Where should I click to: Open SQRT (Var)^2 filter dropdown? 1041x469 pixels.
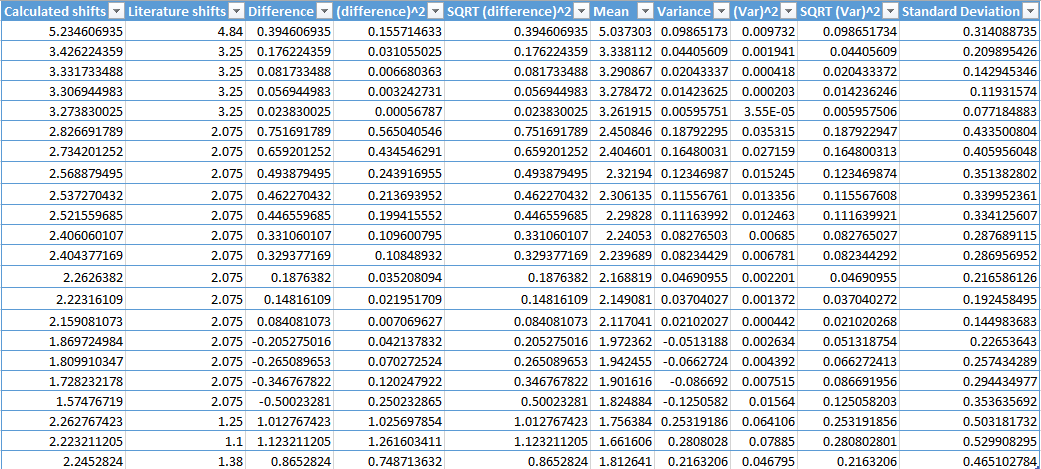(x=891, y=11)
